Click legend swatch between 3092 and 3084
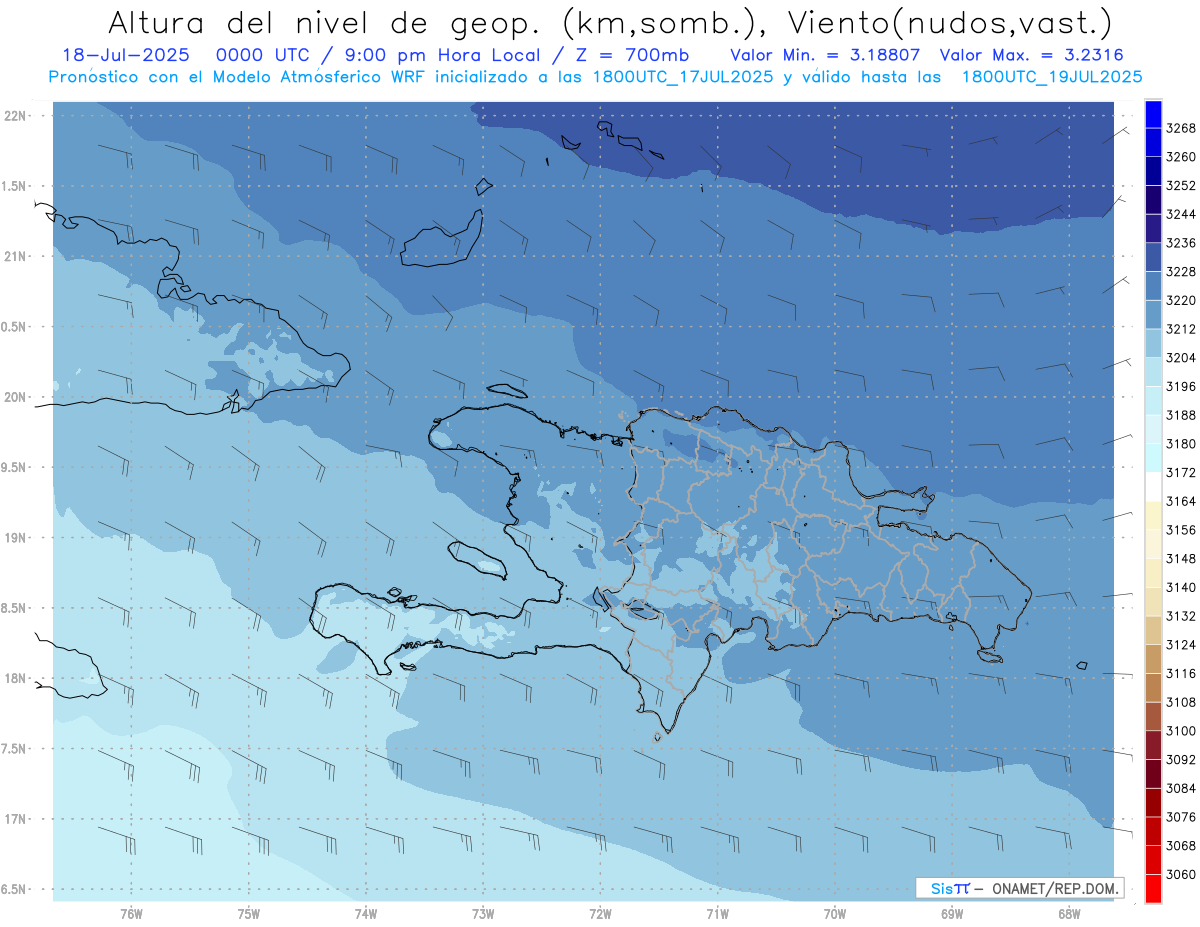This screenshot has height=927, width=1200. click(x=1153, y=774)
